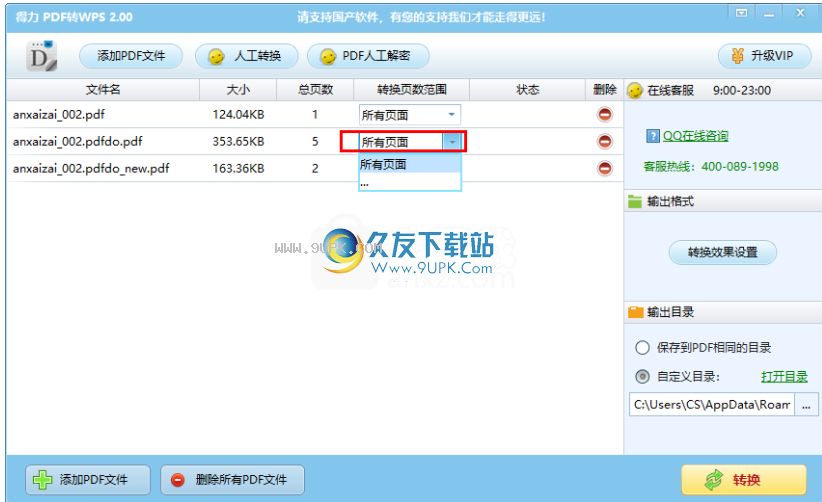822x502 pixels.
Task: Select file anxaizai_002.pdf row name
Action: pos(59,114)
